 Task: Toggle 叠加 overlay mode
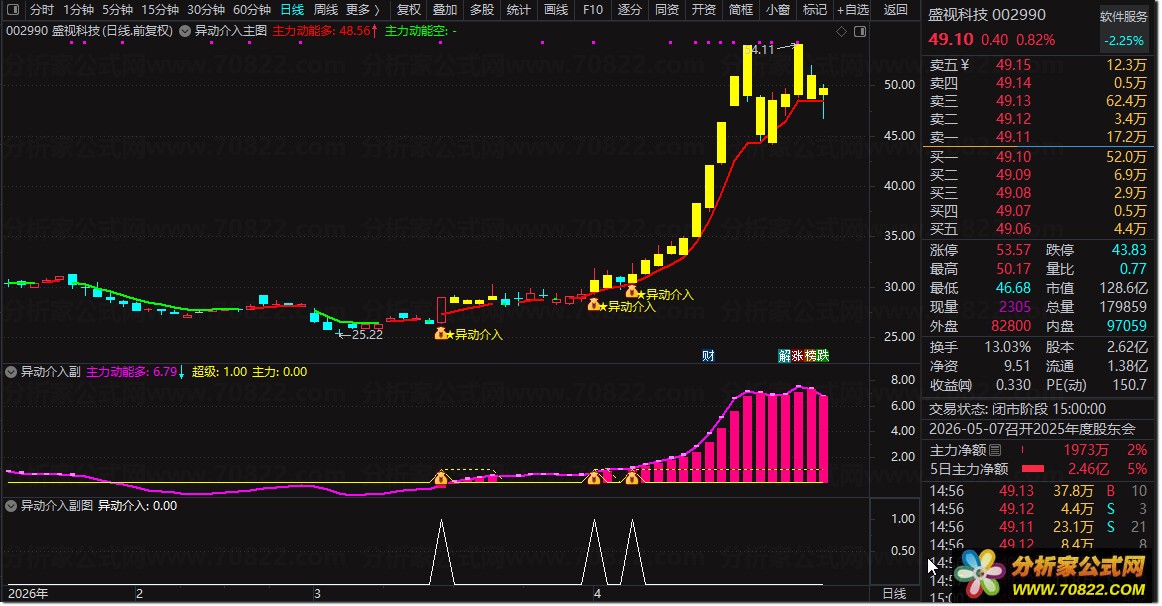tap(445, 10)
